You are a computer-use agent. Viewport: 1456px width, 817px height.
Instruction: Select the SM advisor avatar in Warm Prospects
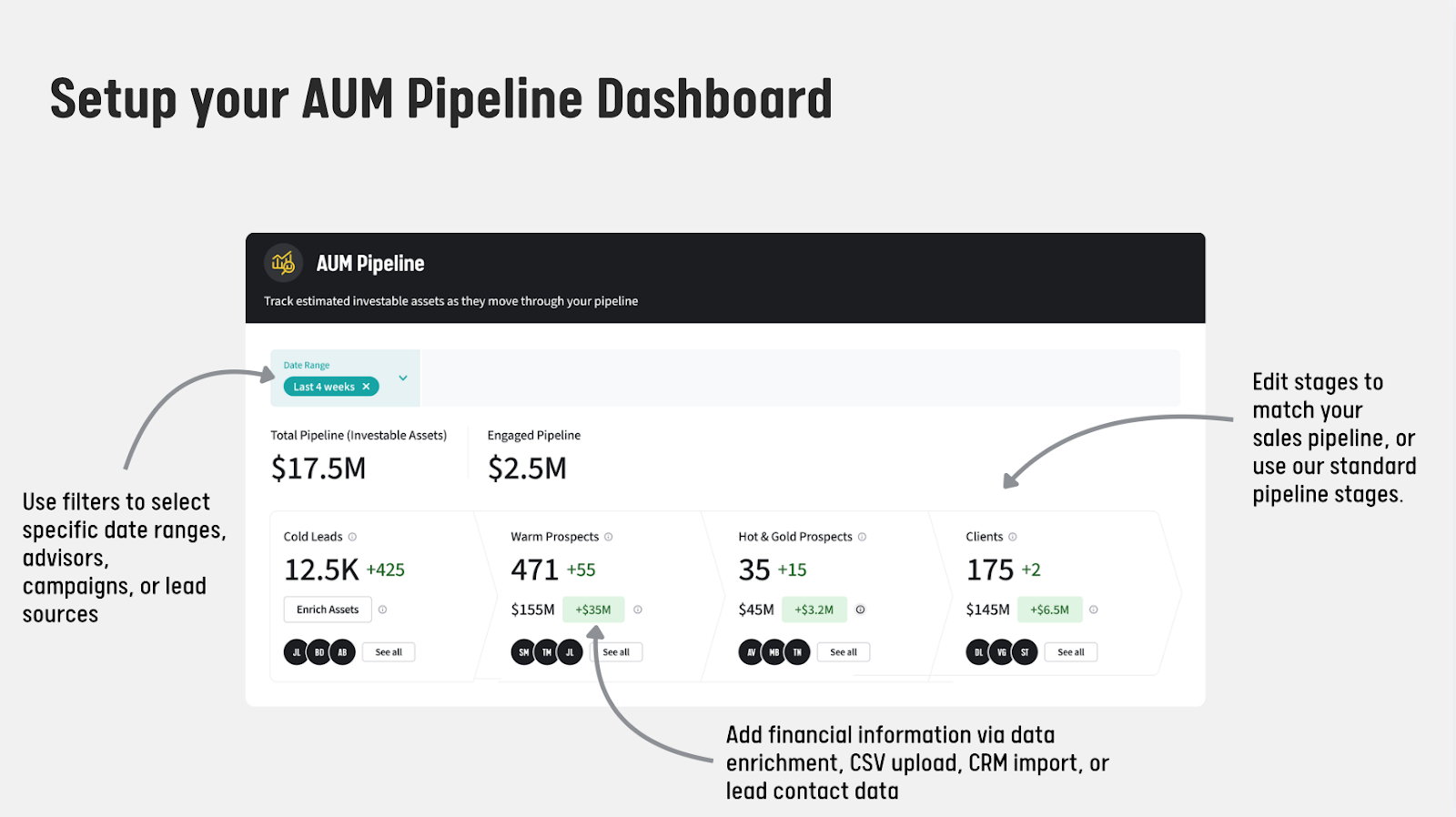523,652
